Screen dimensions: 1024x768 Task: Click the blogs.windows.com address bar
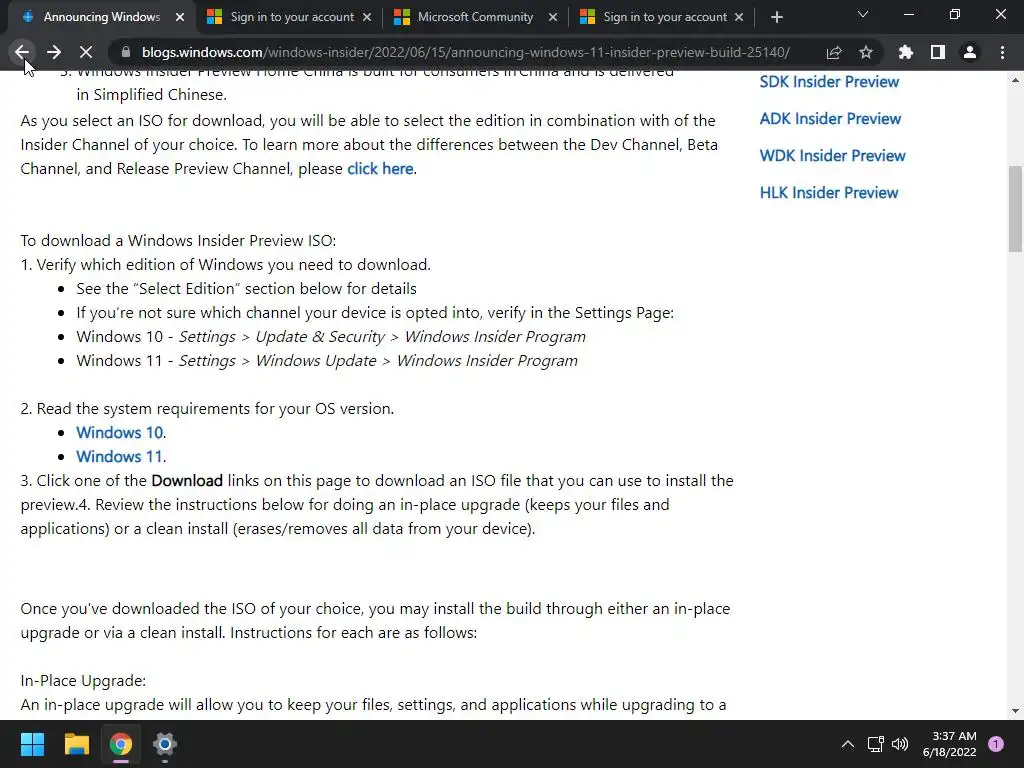coord(465,52)
